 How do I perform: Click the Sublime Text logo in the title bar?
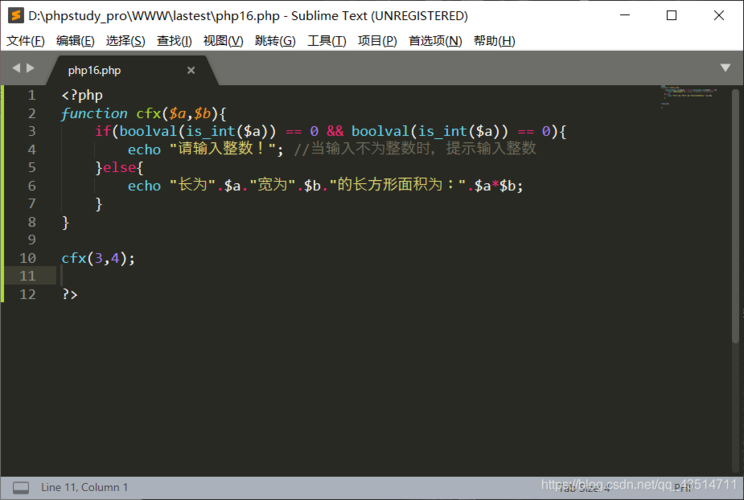click(x=16, y=15)
